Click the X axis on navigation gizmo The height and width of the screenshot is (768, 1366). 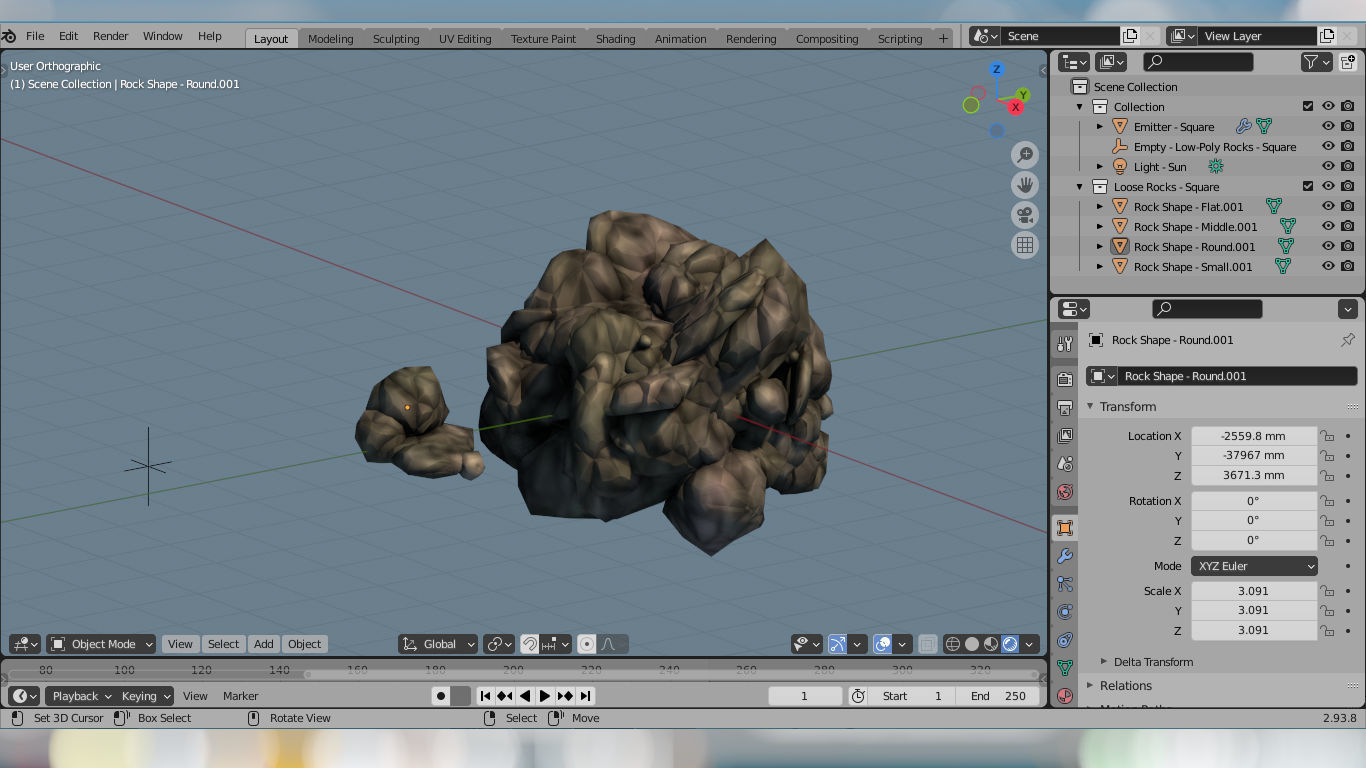(x=1016, y=107)
